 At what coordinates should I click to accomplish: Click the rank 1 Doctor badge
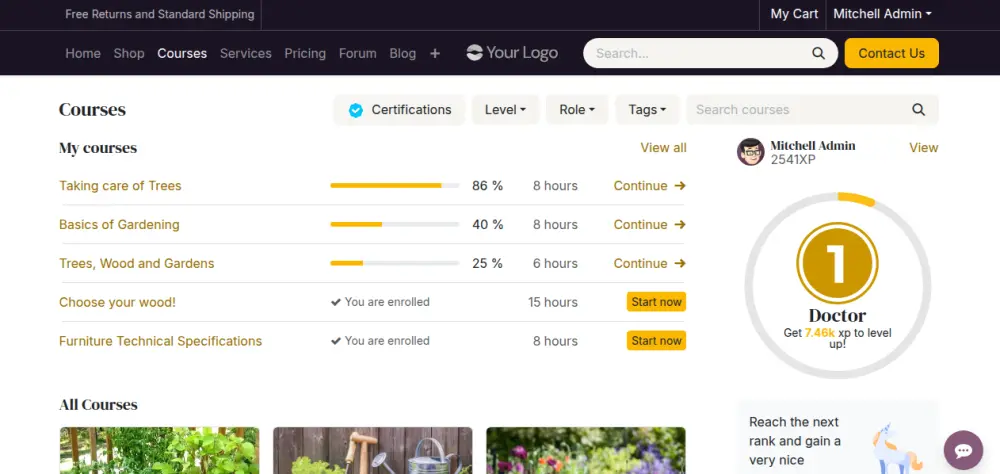837,263
